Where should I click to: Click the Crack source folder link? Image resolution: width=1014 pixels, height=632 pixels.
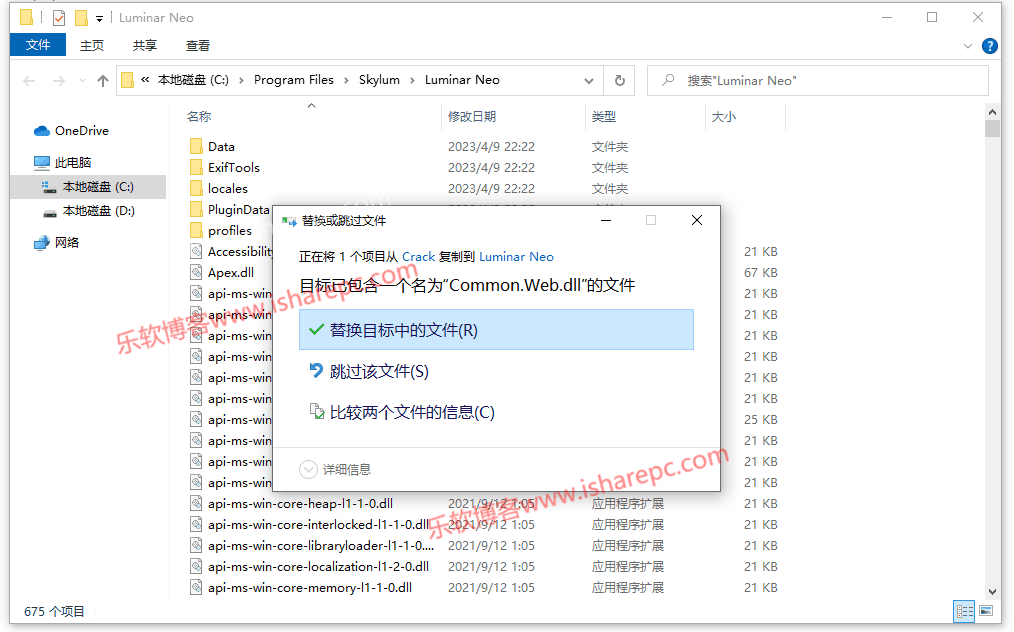[x=418, y=257]
